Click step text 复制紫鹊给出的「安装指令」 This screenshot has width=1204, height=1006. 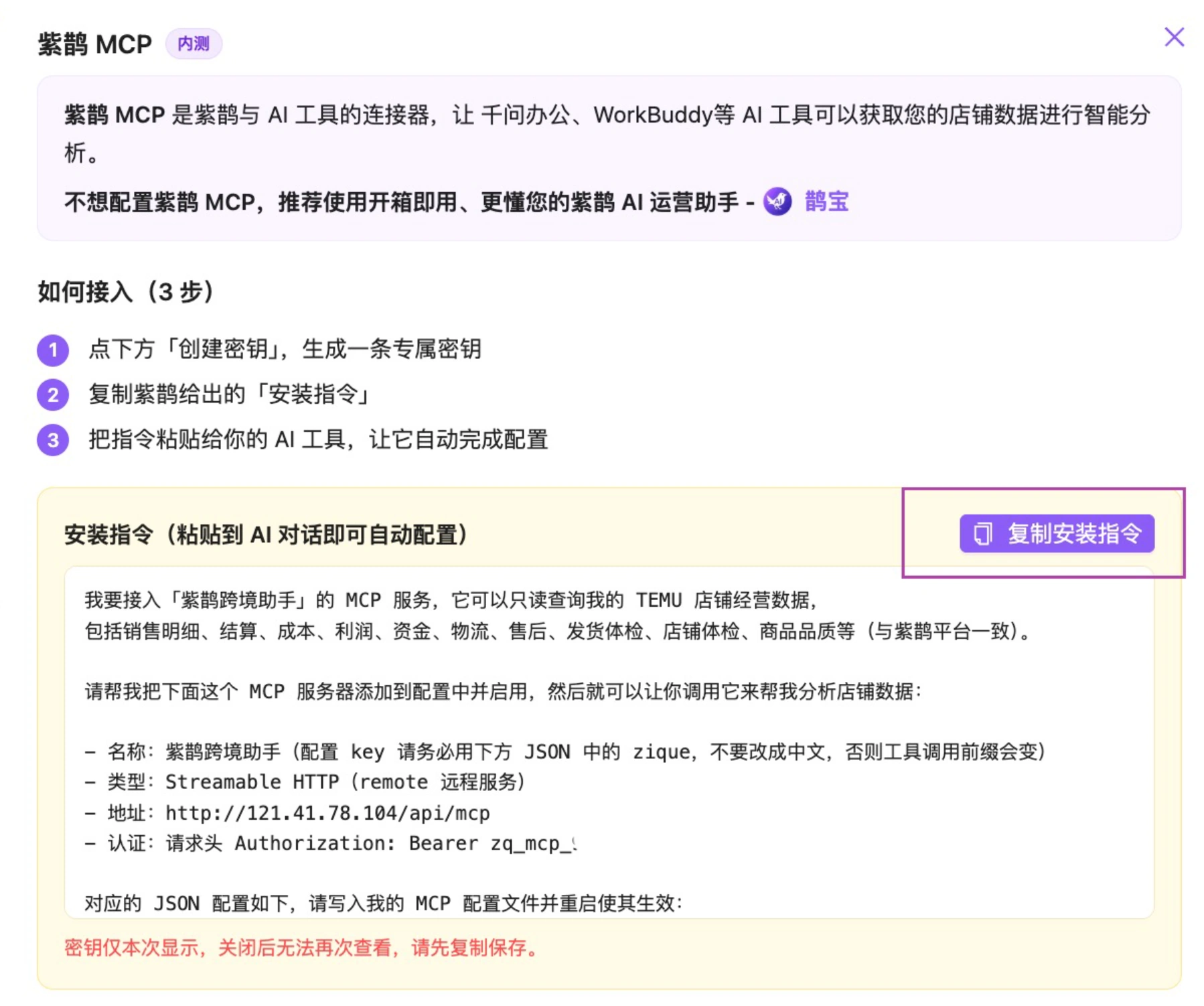click(x=230, y=394)
